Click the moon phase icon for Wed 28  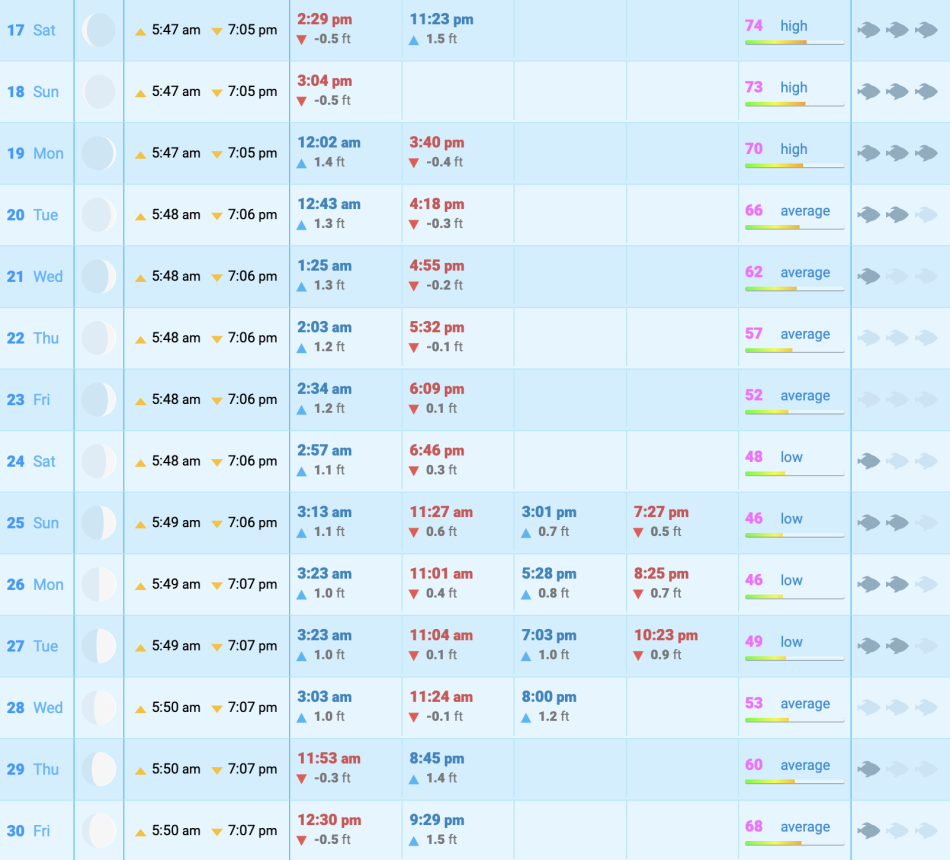[x=99, y=707]
